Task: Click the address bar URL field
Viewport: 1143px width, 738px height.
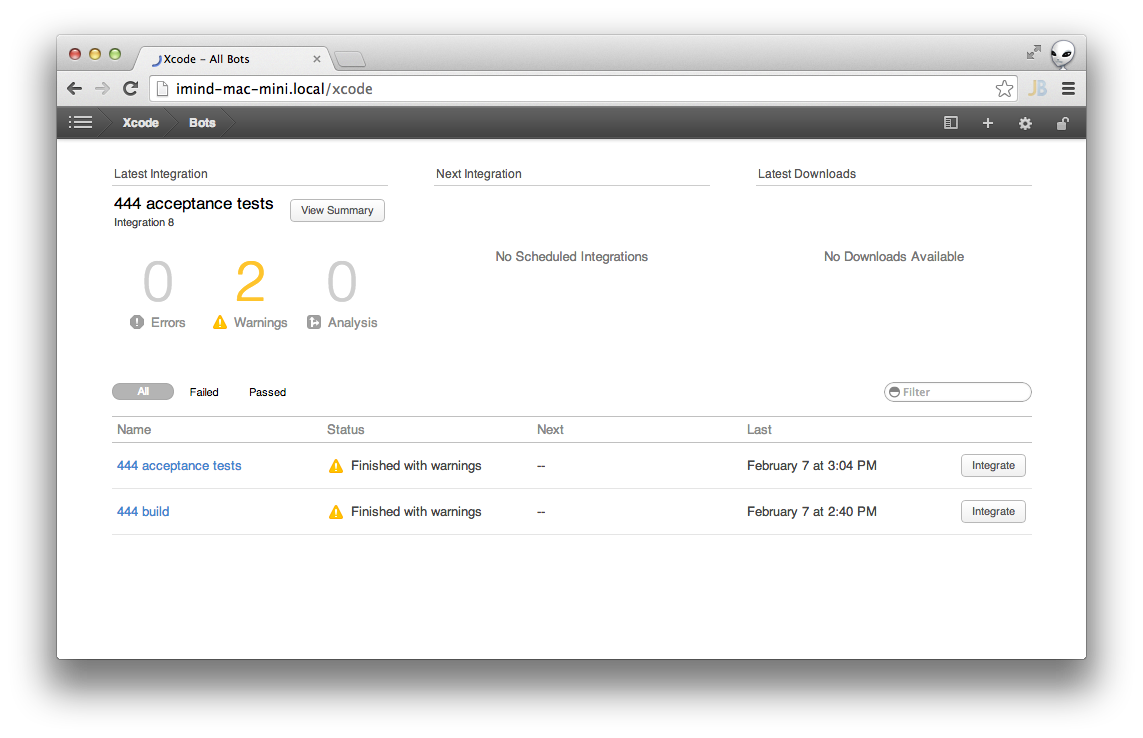Action: [583, 88]
